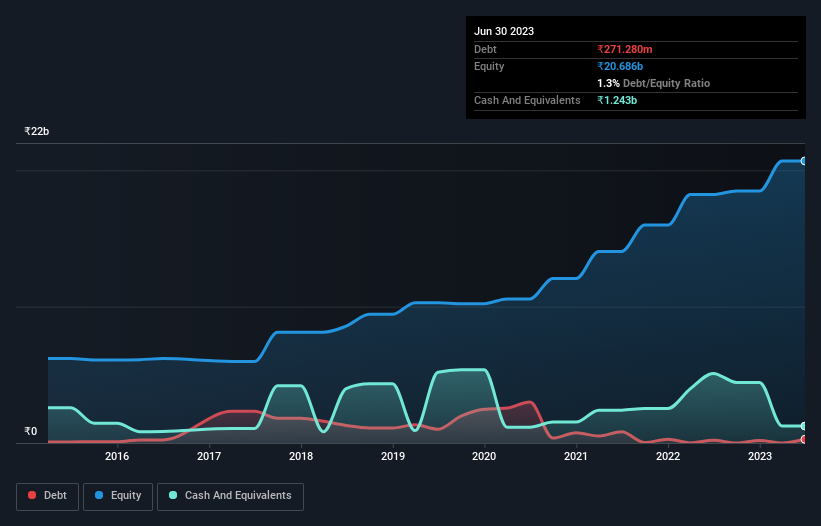
Task: Toggle the Equity series legend button
Action: click(x=118, y=496)
